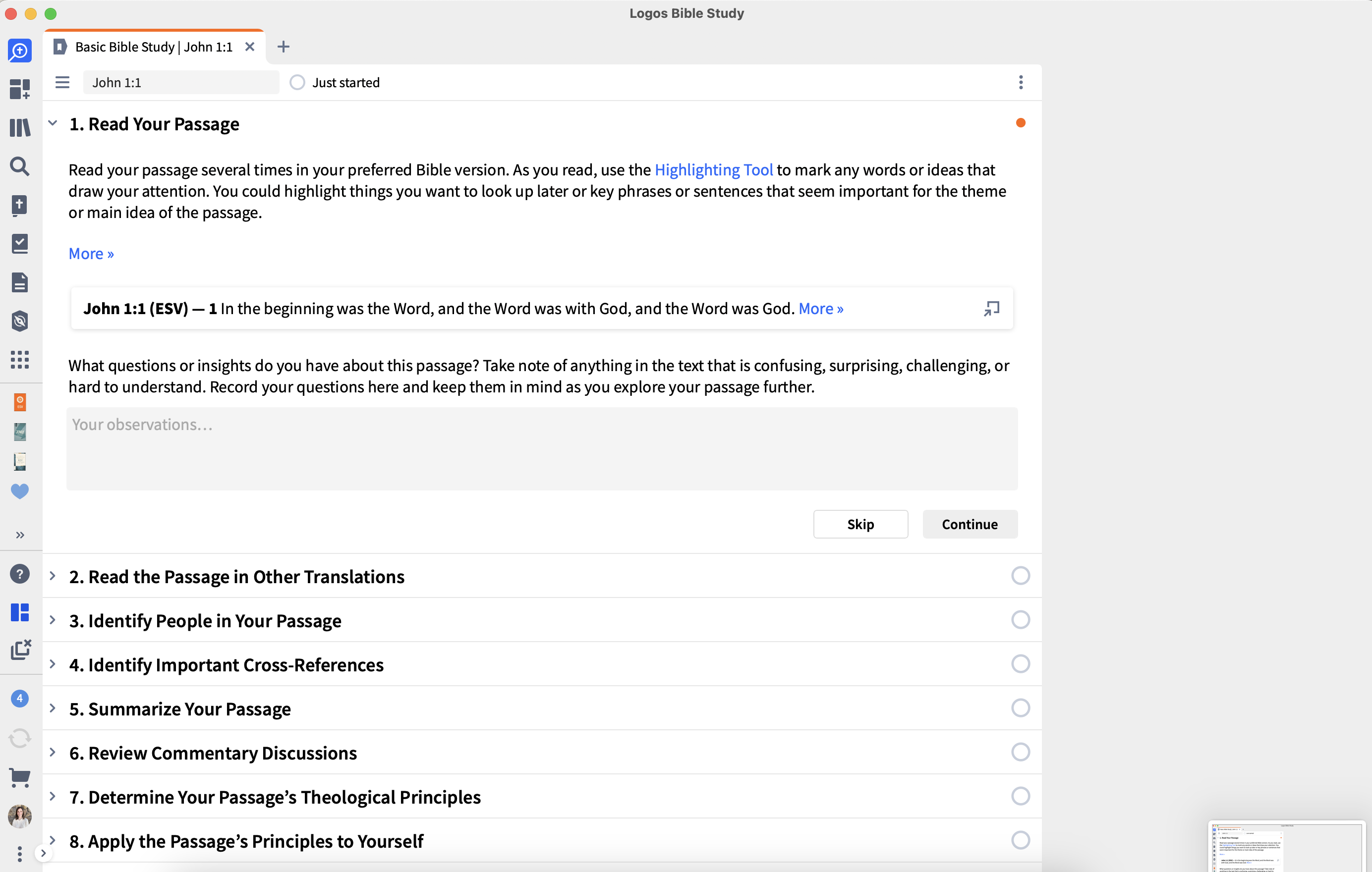Expand Identify Important Cross-References
The height and width of the screenshot is (872, 1372).
click(53, 664)
